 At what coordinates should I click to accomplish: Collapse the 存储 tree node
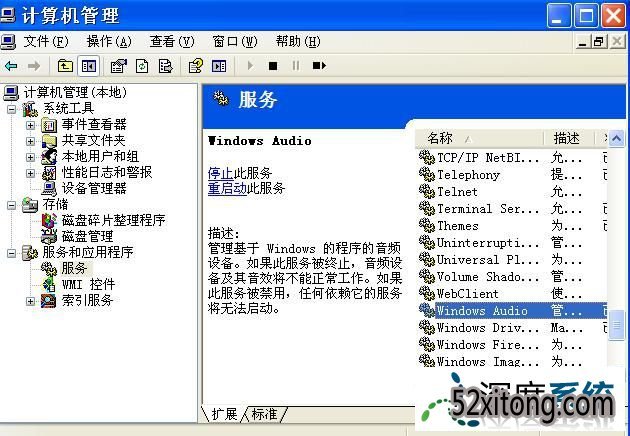pyautogui.click(x=12, y=205)
